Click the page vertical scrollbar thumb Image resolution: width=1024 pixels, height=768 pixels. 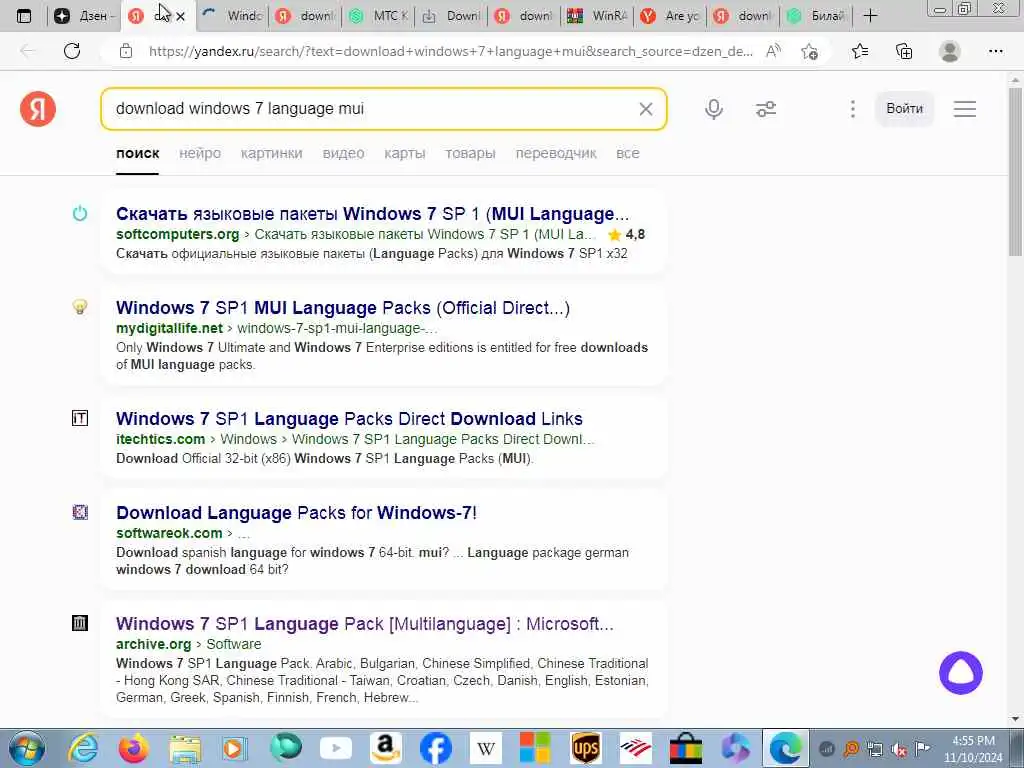tap(1014, 172)
